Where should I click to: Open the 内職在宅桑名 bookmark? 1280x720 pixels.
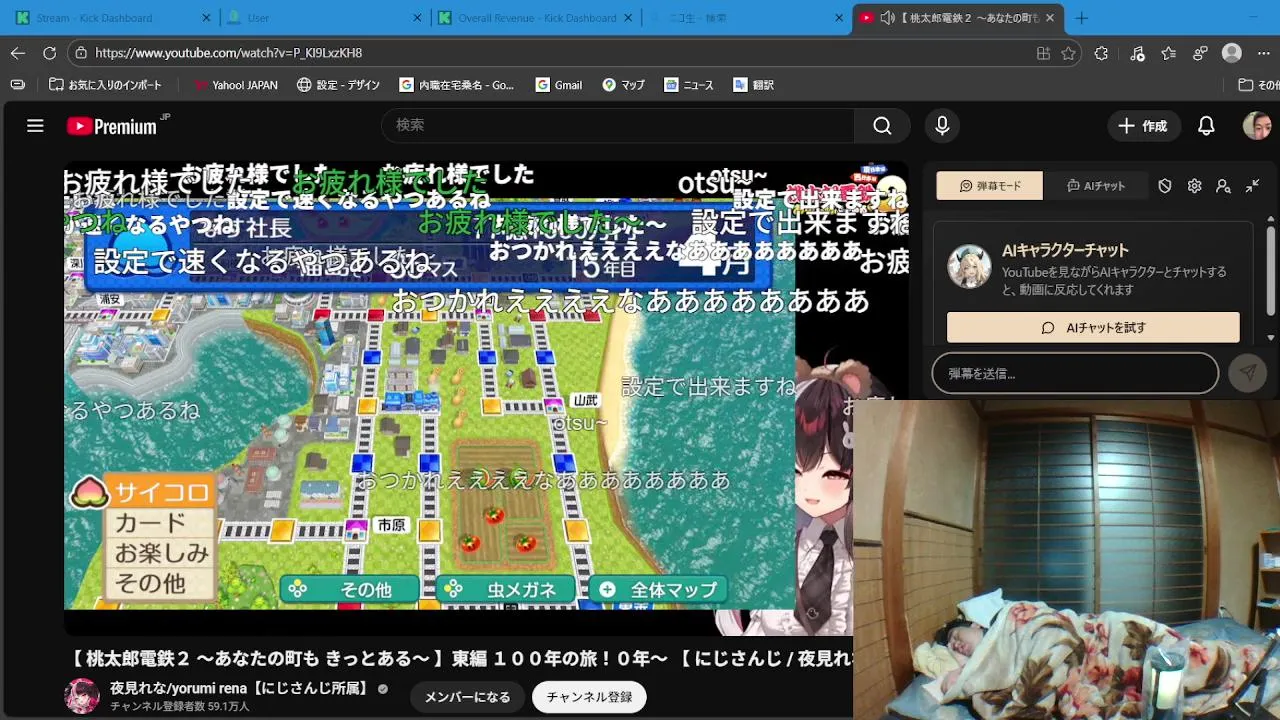[456, 85]
